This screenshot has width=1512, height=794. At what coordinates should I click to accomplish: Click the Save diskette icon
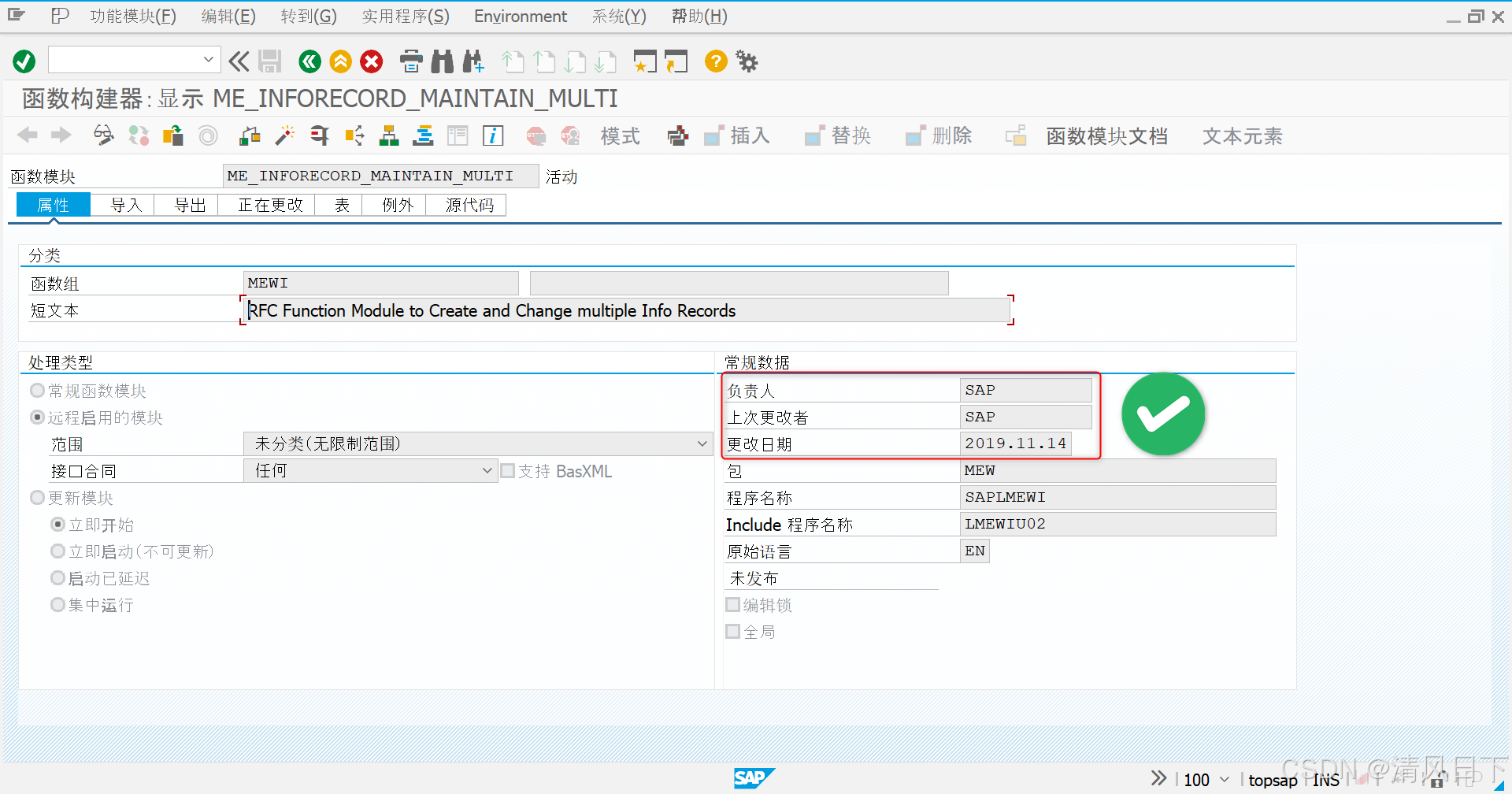(270, 61)
